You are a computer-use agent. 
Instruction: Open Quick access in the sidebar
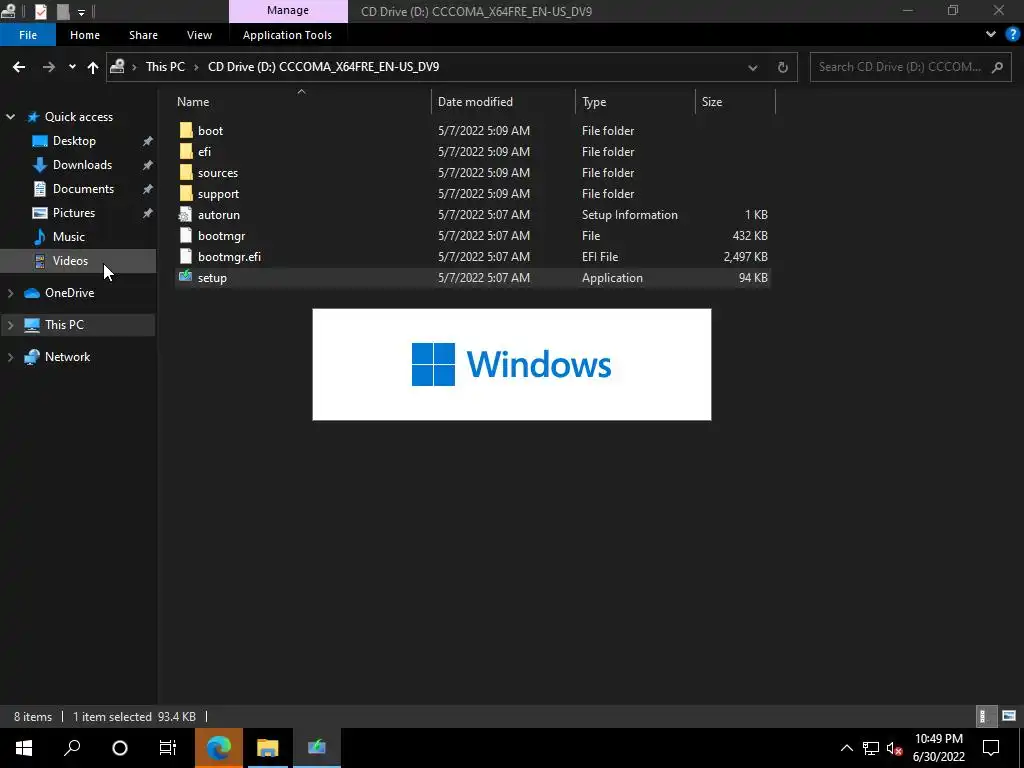click(78, 117)
